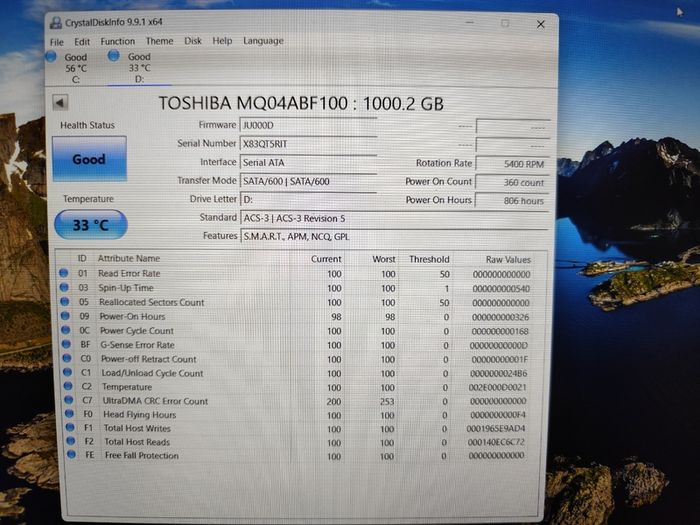The height and width of the screenshot is (525, 700).
Task: Maximize the CrystalDiskInfo window
Action: (505, 23)
